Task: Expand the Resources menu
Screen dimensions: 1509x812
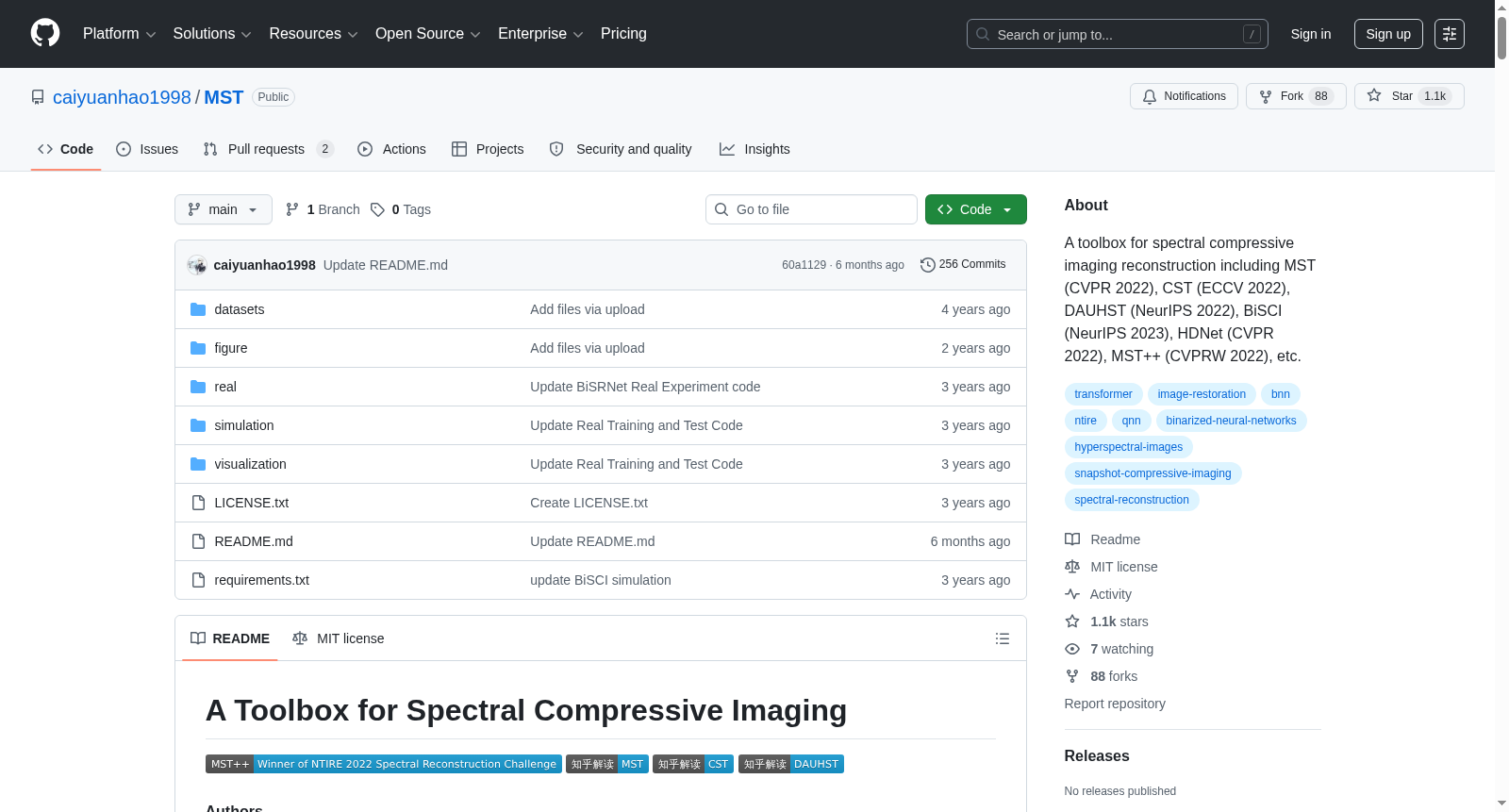Action: click(x=314, y=34)
